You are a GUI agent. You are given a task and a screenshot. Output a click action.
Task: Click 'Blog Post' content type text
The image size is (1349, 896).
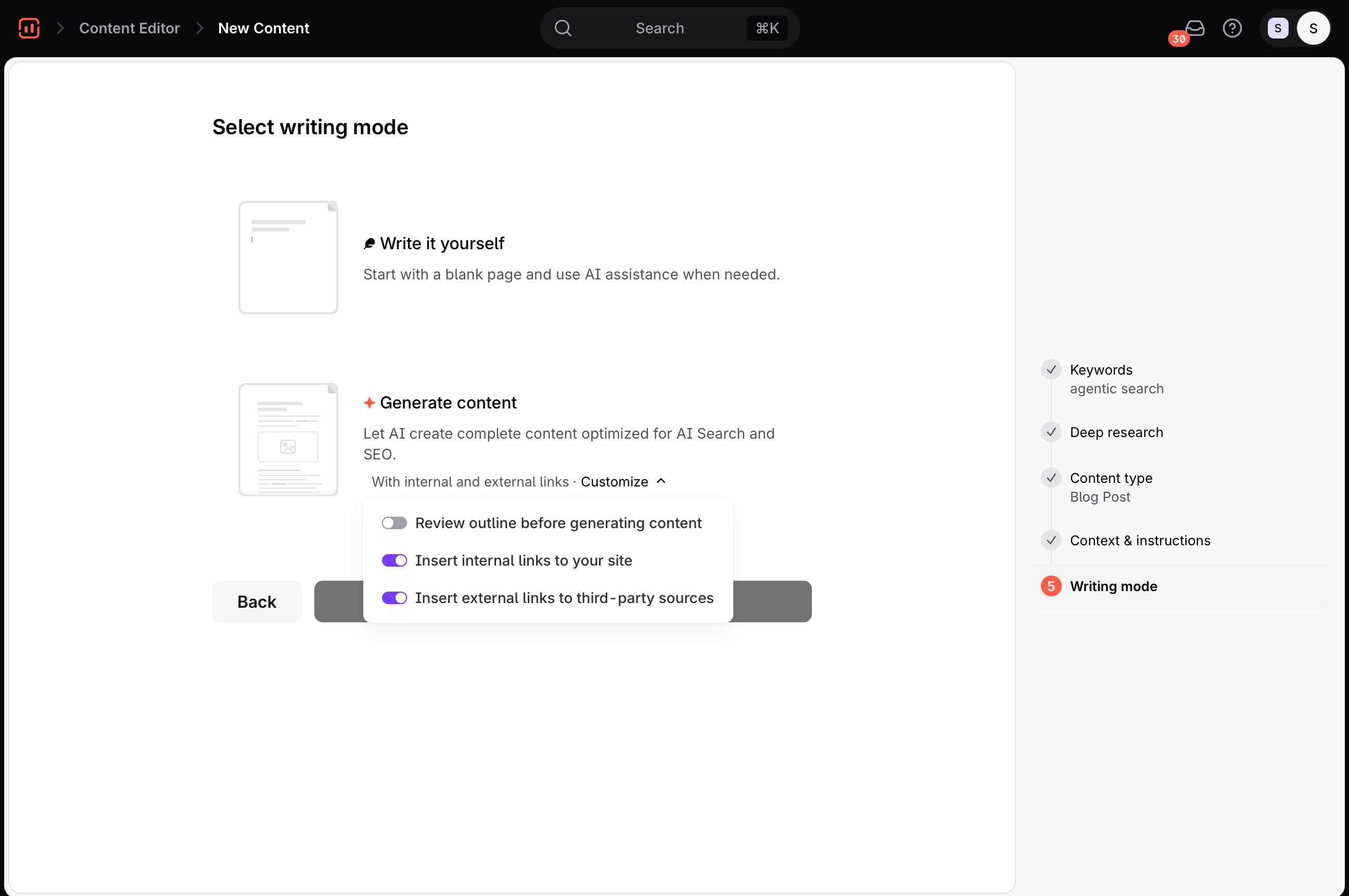tap(1100, 496)
